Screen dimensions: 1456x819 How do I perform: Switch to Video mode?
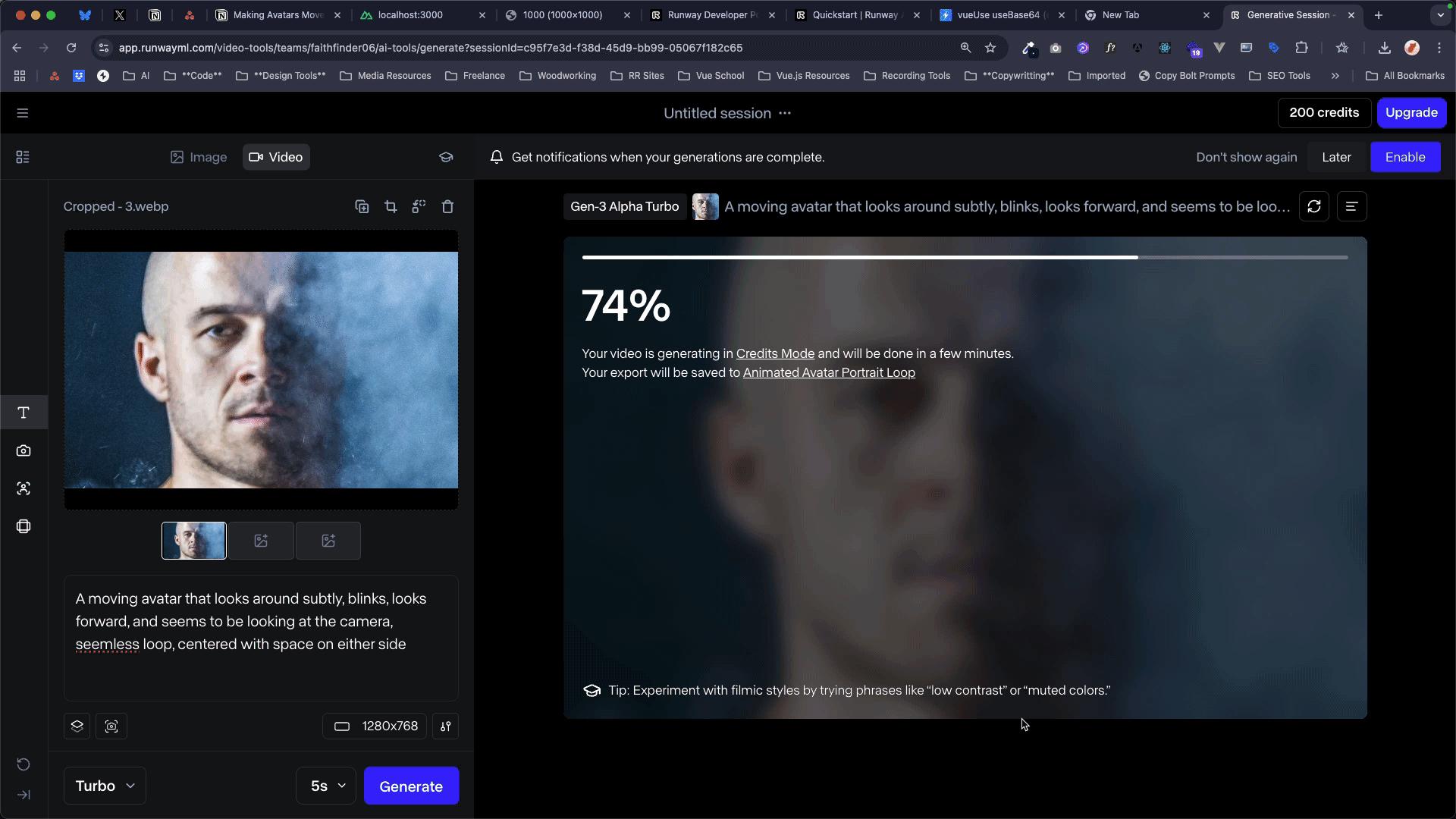pos(276,157)
